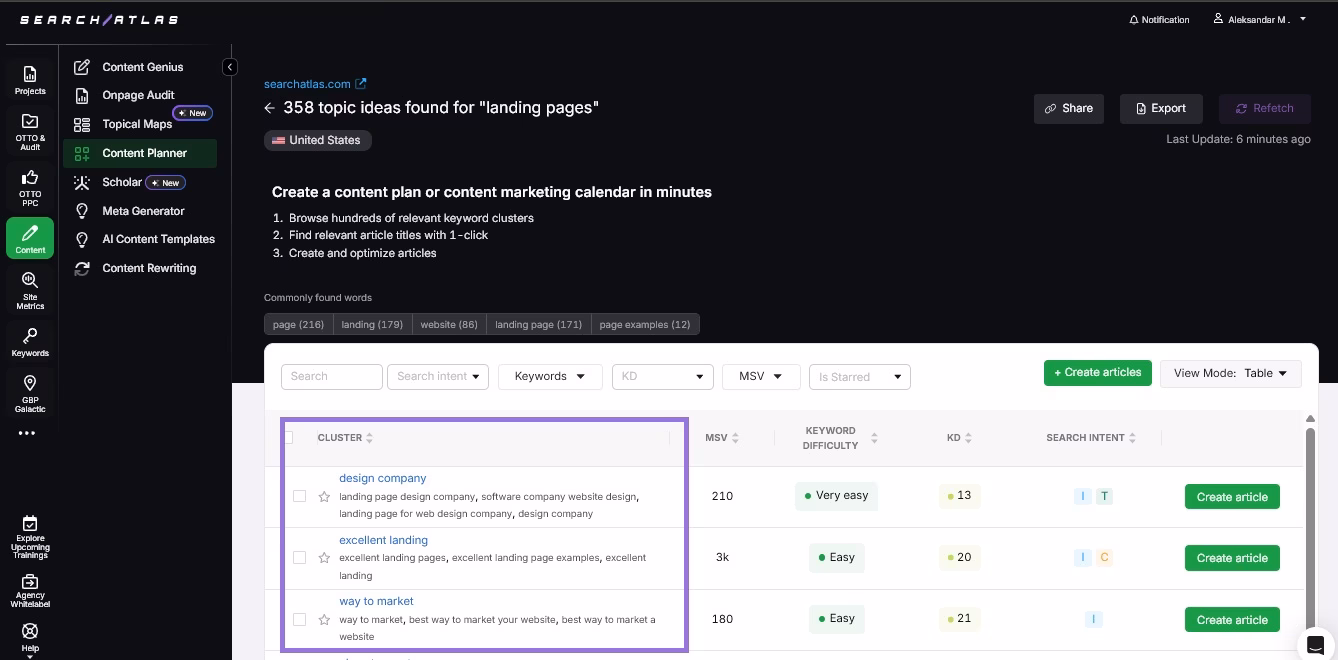Viewport: 1338px width, 660px height.
Task: Click the Notification bell
Action: coord(1159,19)
